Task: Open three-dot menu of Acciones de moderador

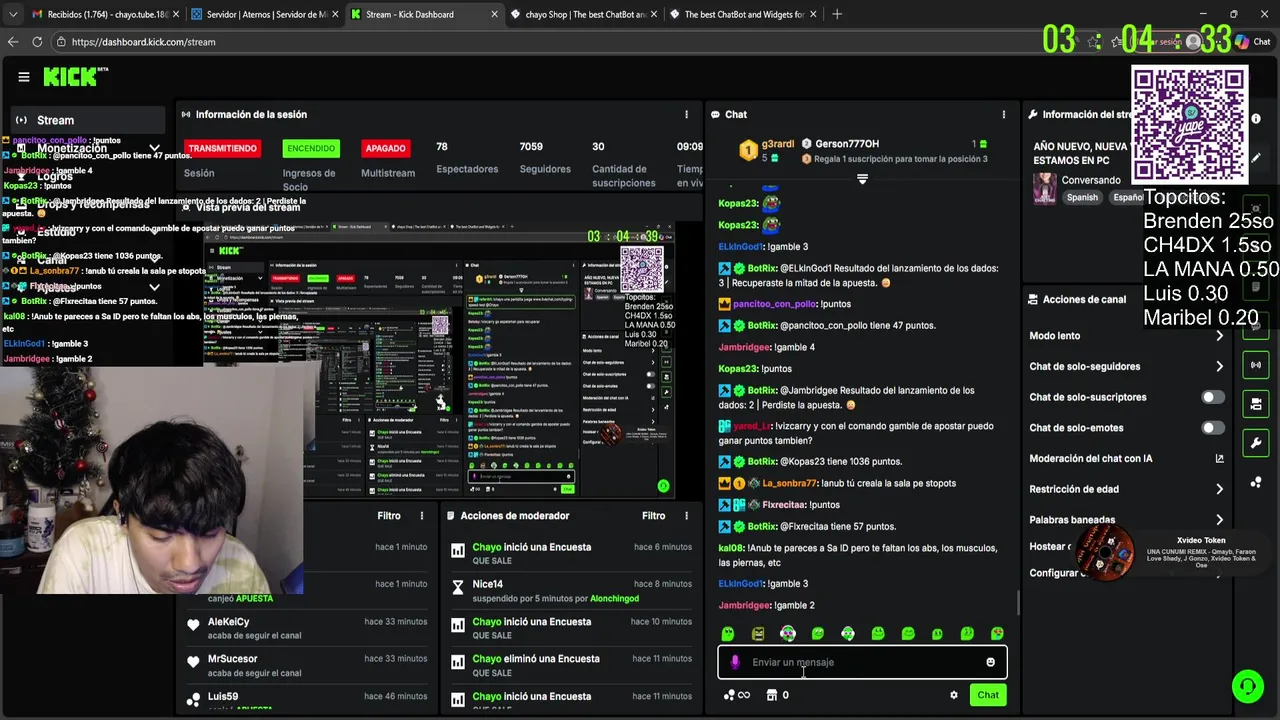Action: pos(686,516)
